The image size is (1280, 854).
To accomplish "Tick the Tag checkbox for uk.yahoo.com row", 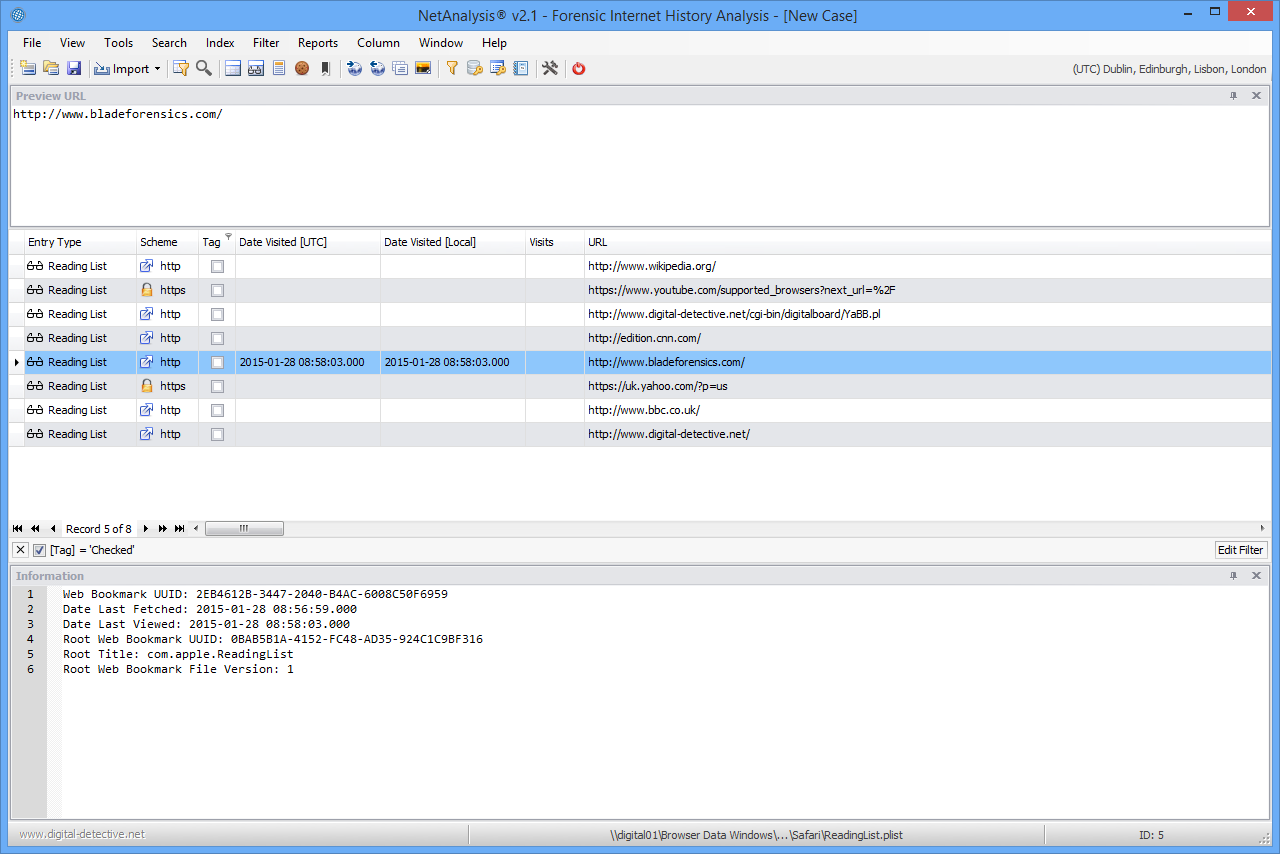I will [x=217, y=386].
